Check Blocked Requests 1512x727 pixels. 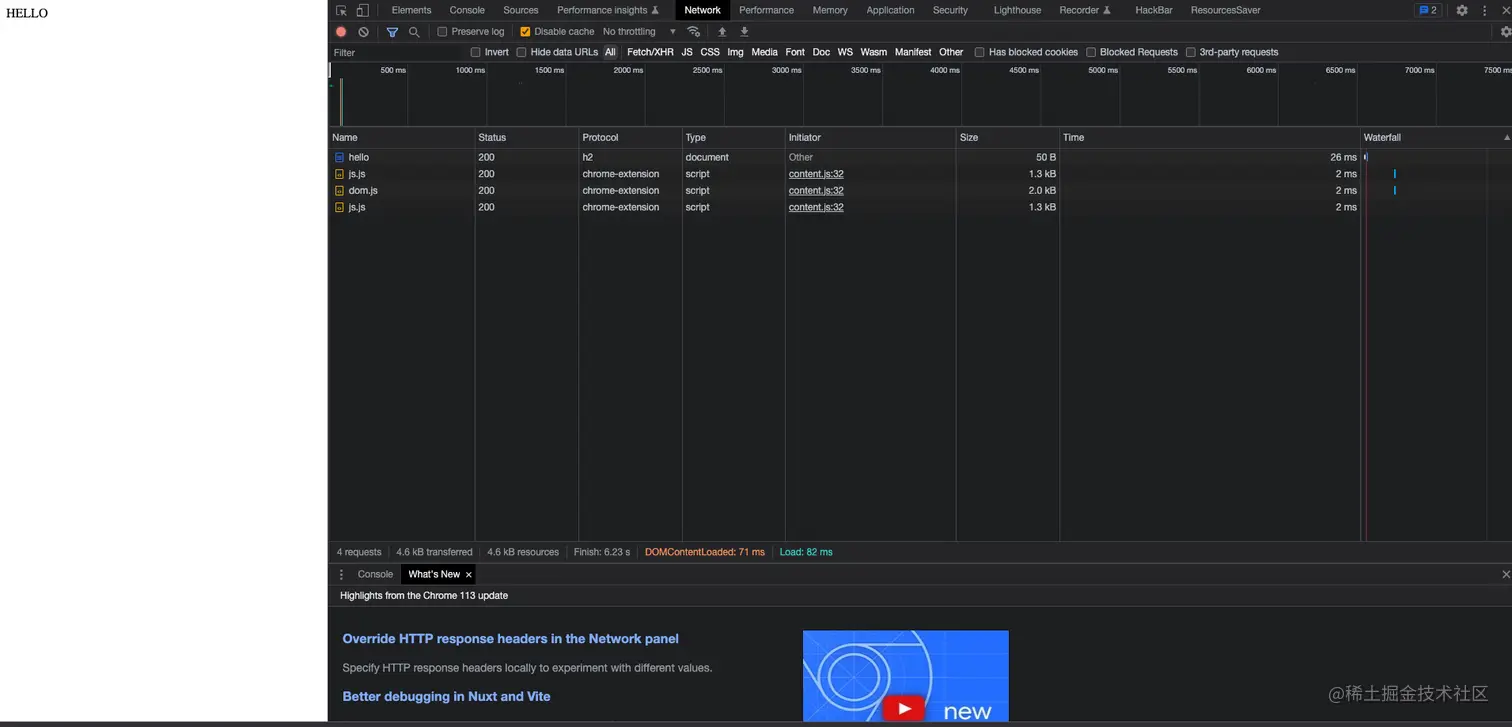[1091, 52]
